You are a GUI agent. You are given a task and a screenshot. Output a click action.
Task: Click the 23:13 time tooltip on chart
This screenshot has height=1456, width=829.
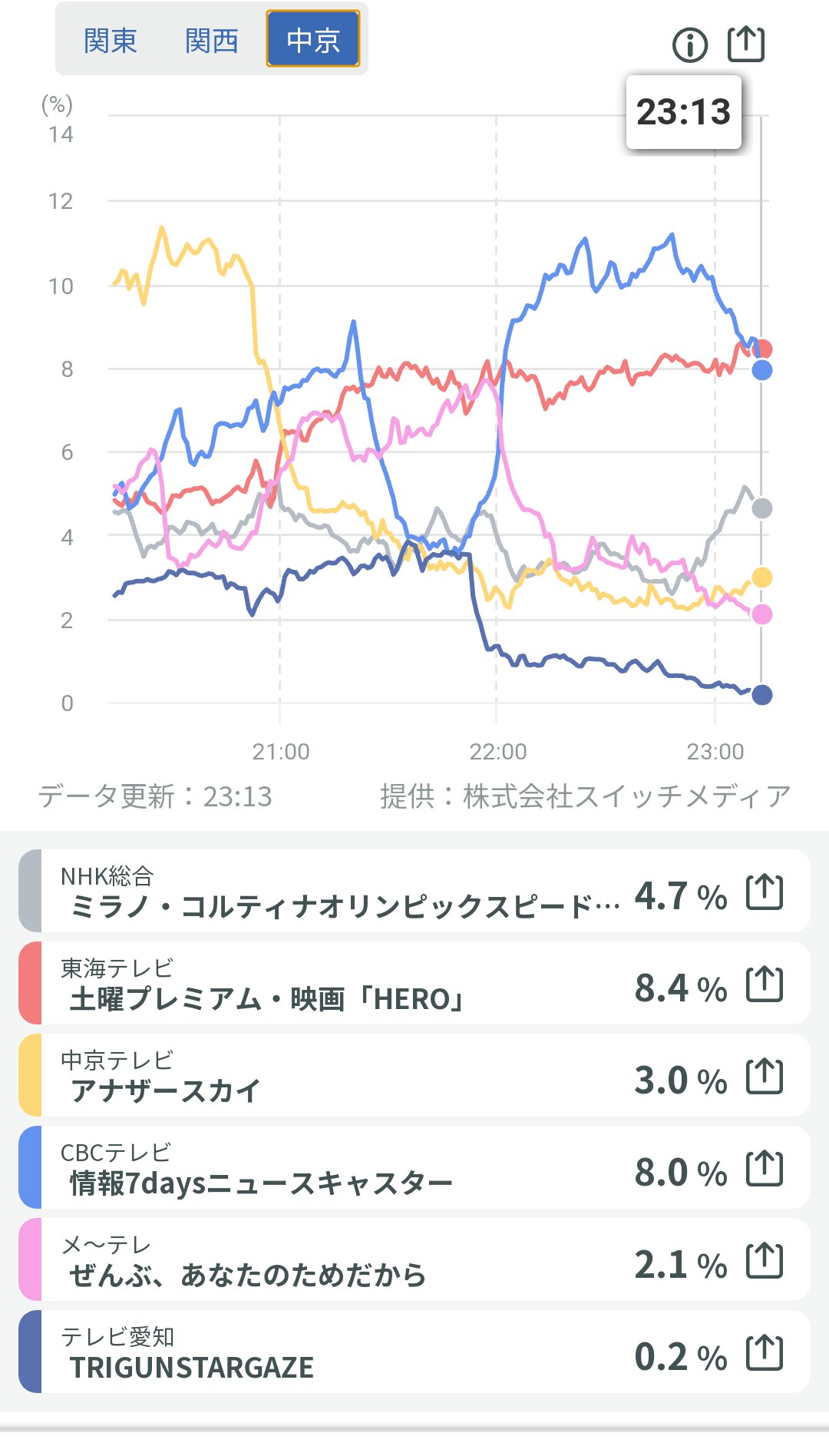pos(683,112)
